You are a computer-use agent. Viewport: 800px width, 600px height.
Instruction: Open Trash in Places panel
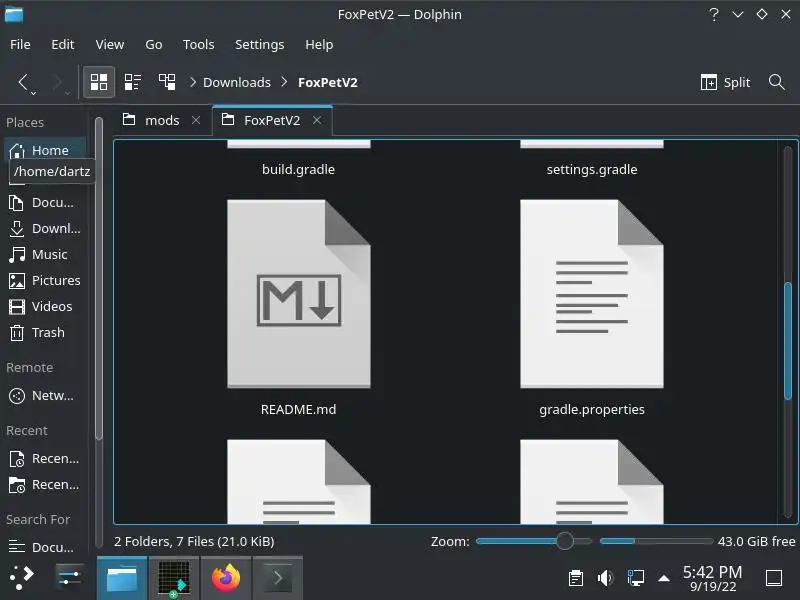[x=45, y=333]
